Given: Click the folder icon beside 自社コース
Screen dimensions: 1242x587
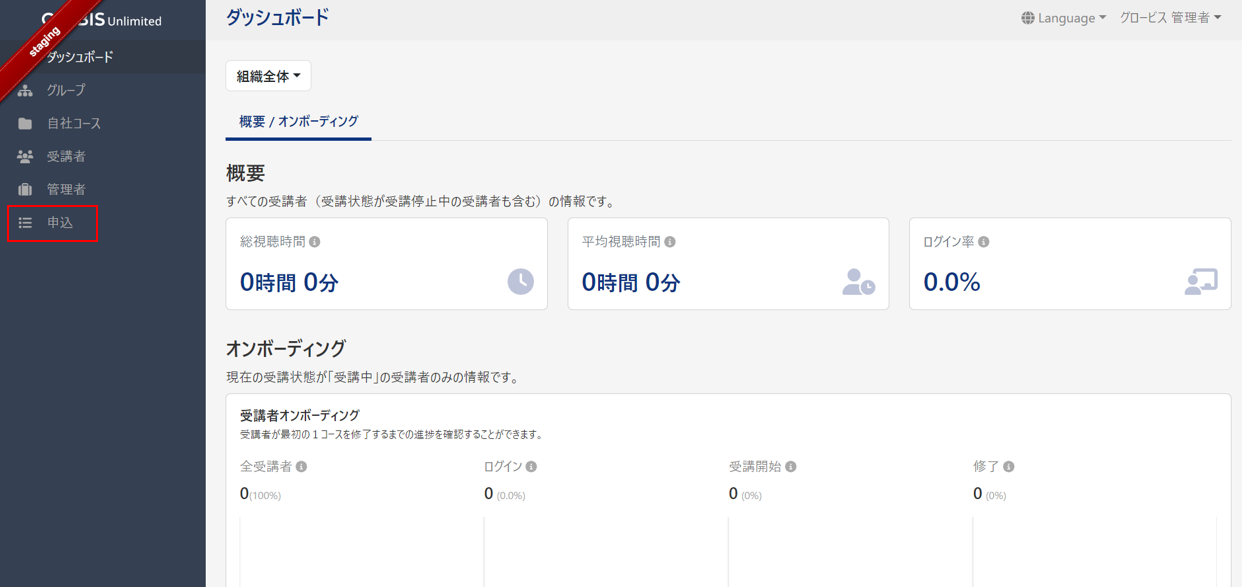Looking at the screenshot, I should click(x=25, y=124).
